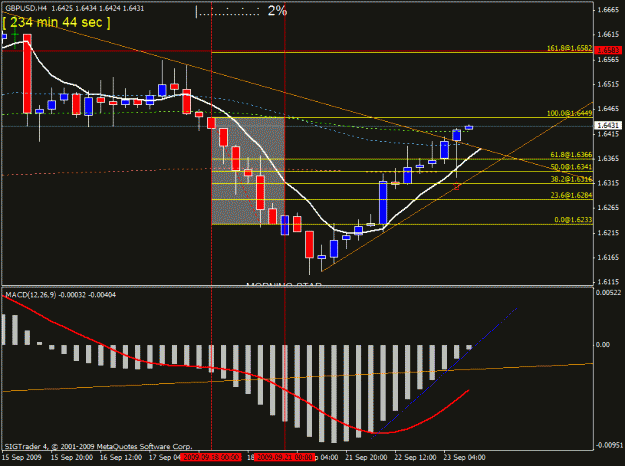Click the 1.6265 price axis value

coord(608,208)
